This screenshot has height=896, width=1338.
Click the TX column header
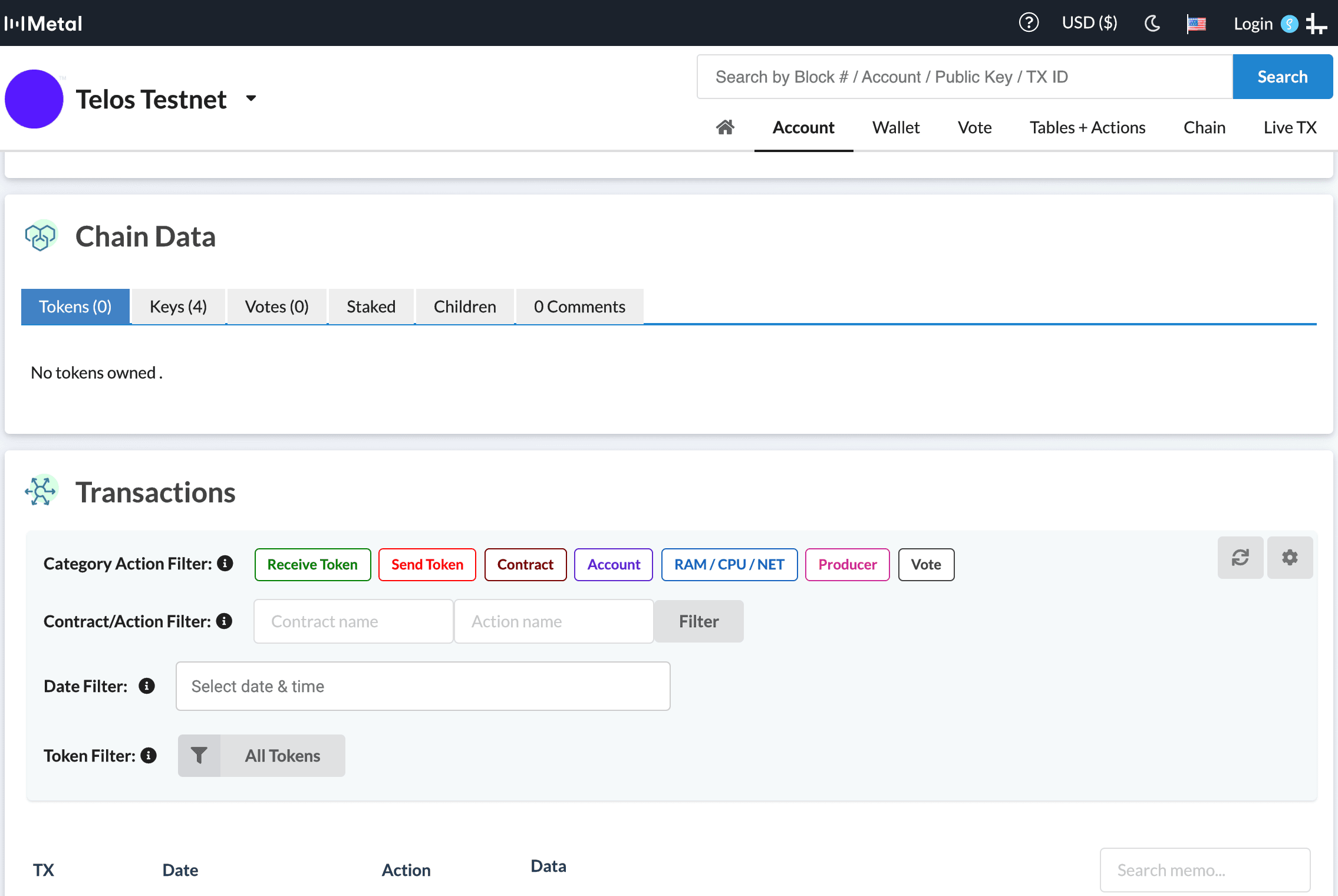tap(43, 870)
